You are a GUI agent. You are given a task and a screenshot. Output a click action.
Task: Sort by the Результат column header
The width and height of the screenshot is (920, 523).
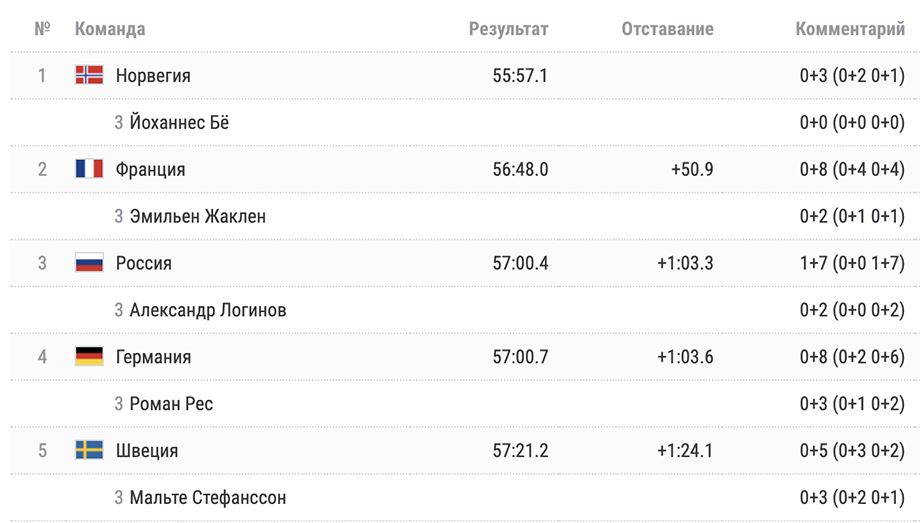tap(508, 29)
